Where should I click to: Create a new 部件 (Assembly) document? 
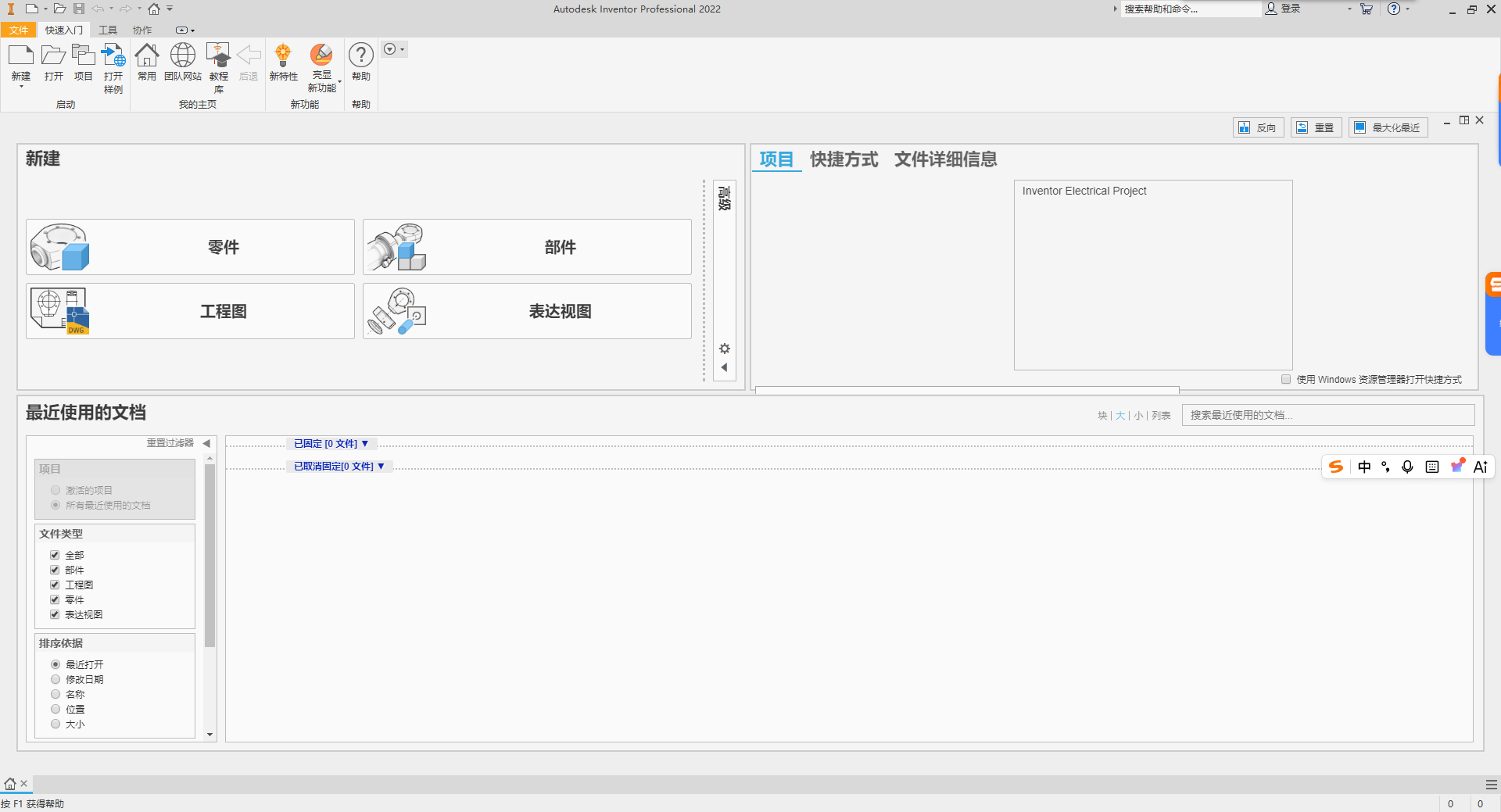click(525, 247)
